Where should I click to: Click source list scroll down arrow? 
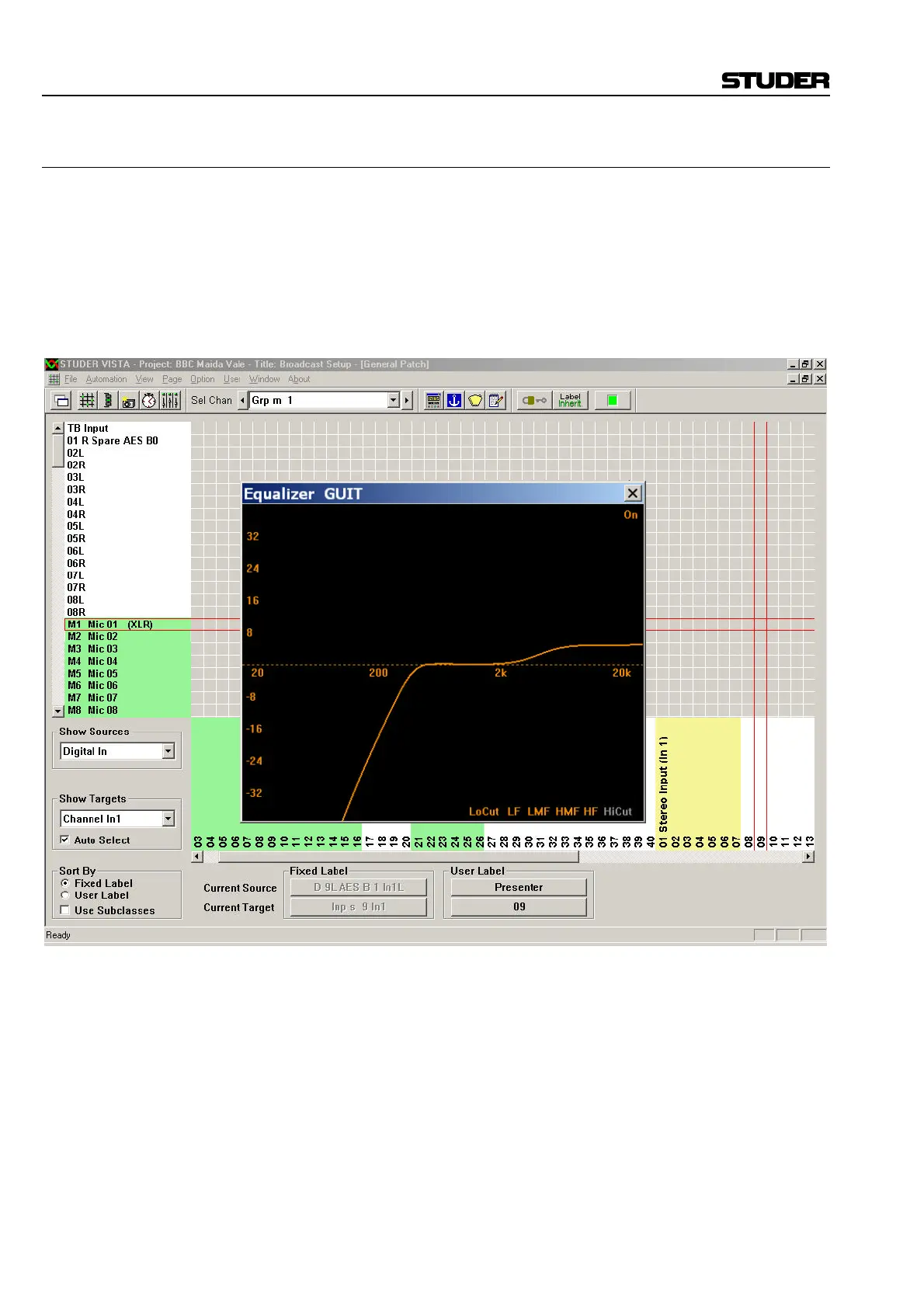(x=57, y=711)
